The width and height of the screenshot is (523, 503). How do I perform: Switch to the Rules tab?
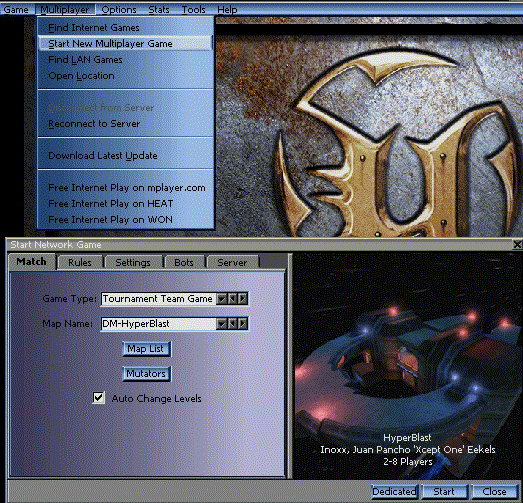[x=80, y=263]
